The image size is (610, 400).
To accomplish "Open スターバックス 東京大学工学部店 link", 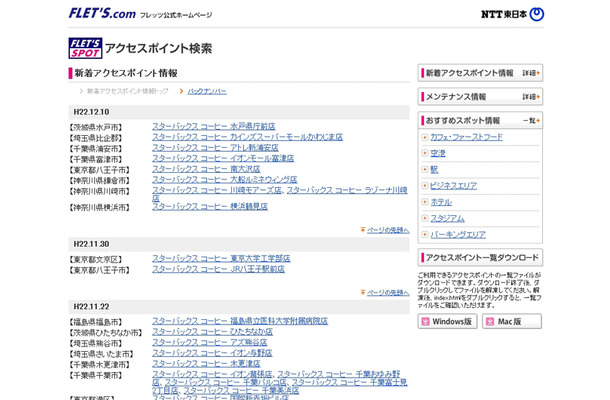I will click(x=221, y=258).
